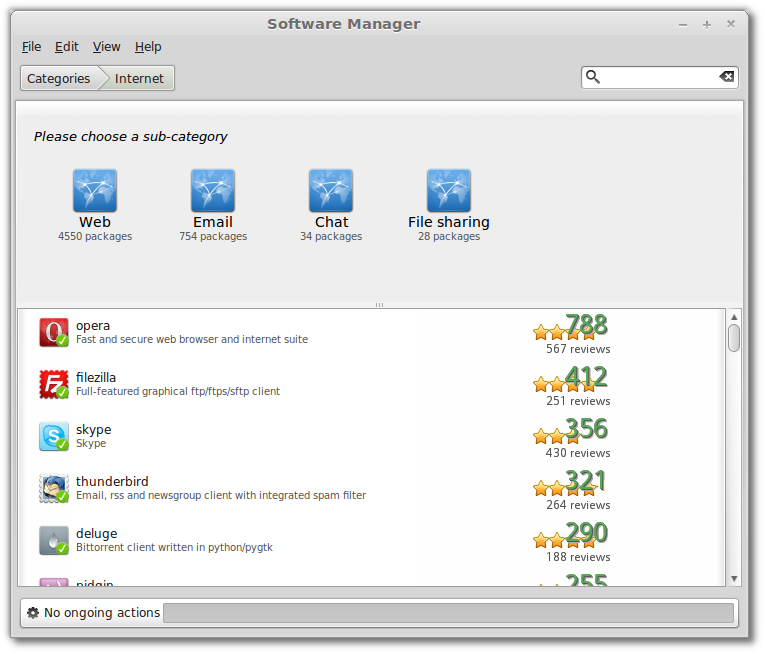Click "430 reviews" for skype

578,453
